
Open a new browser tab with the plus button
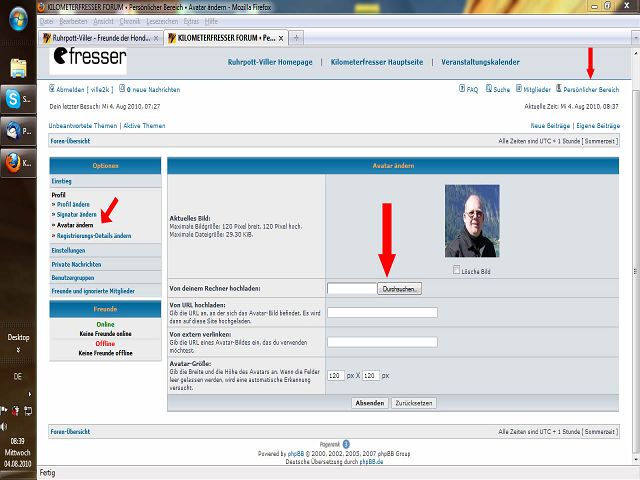click(x=296, y=38)
